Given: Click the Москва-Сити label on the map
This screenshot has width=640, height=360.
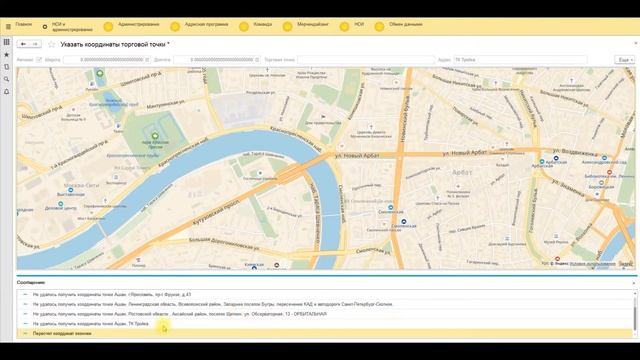Looking at the screenshot, I should point(82,185).
